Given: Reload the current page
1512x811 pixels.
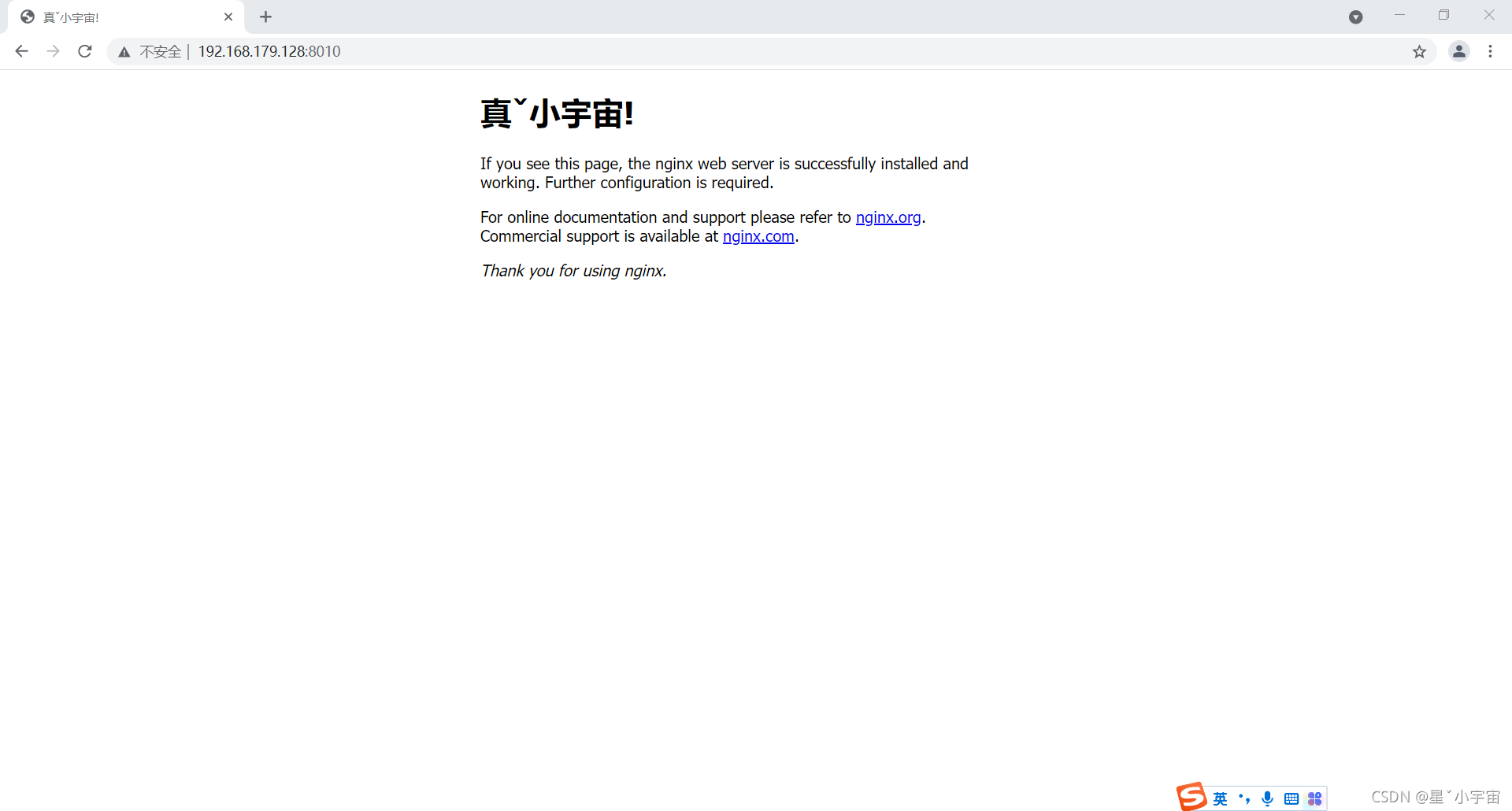Looking at the screenshot, I should pyautogui.click(x=84, y=51).
